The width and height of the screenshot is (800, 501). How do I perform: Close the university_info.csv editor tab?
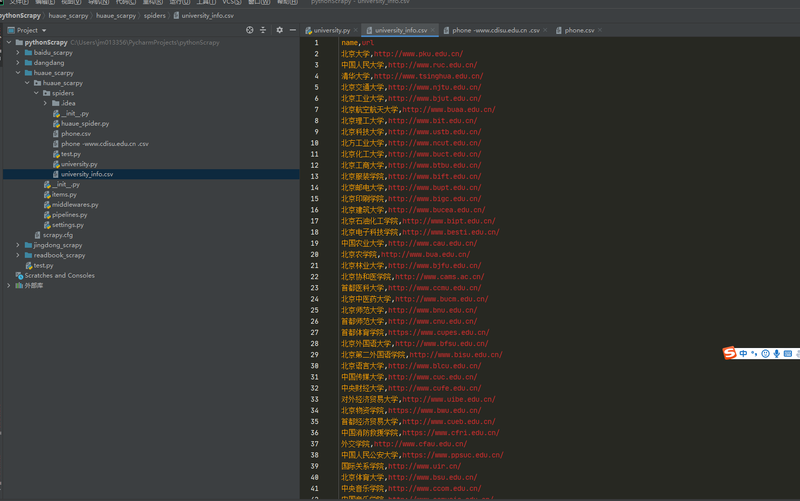433,30
